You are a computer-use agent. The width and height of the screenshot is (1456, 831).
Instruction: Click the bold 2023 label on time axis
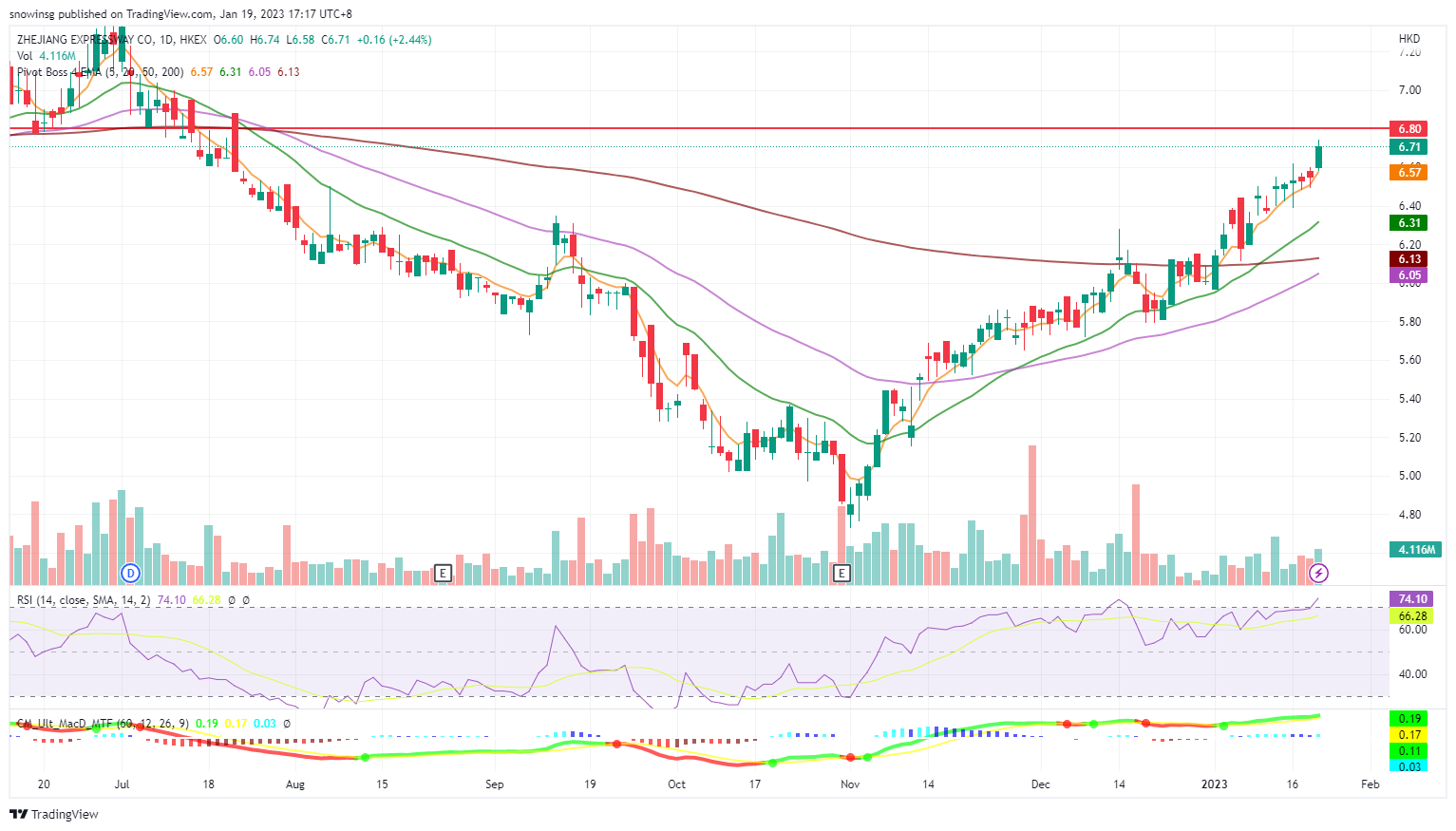pos(1215,784)
